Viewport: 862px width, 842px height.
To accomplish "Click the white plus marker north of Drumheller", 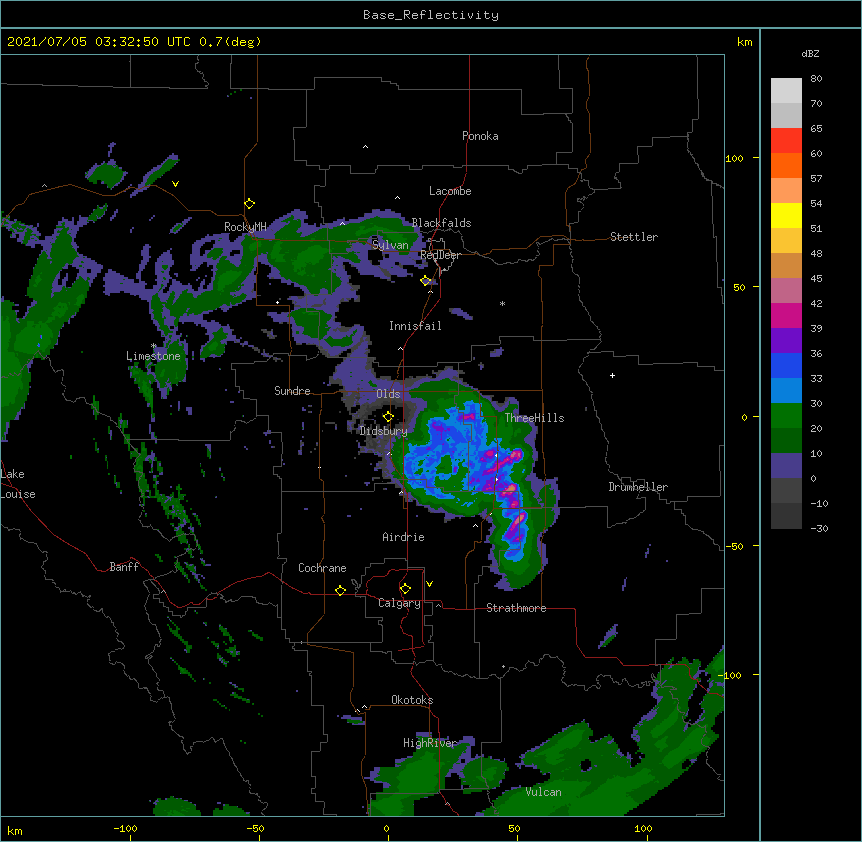I will pyautogui.click(x=612, y=375).
